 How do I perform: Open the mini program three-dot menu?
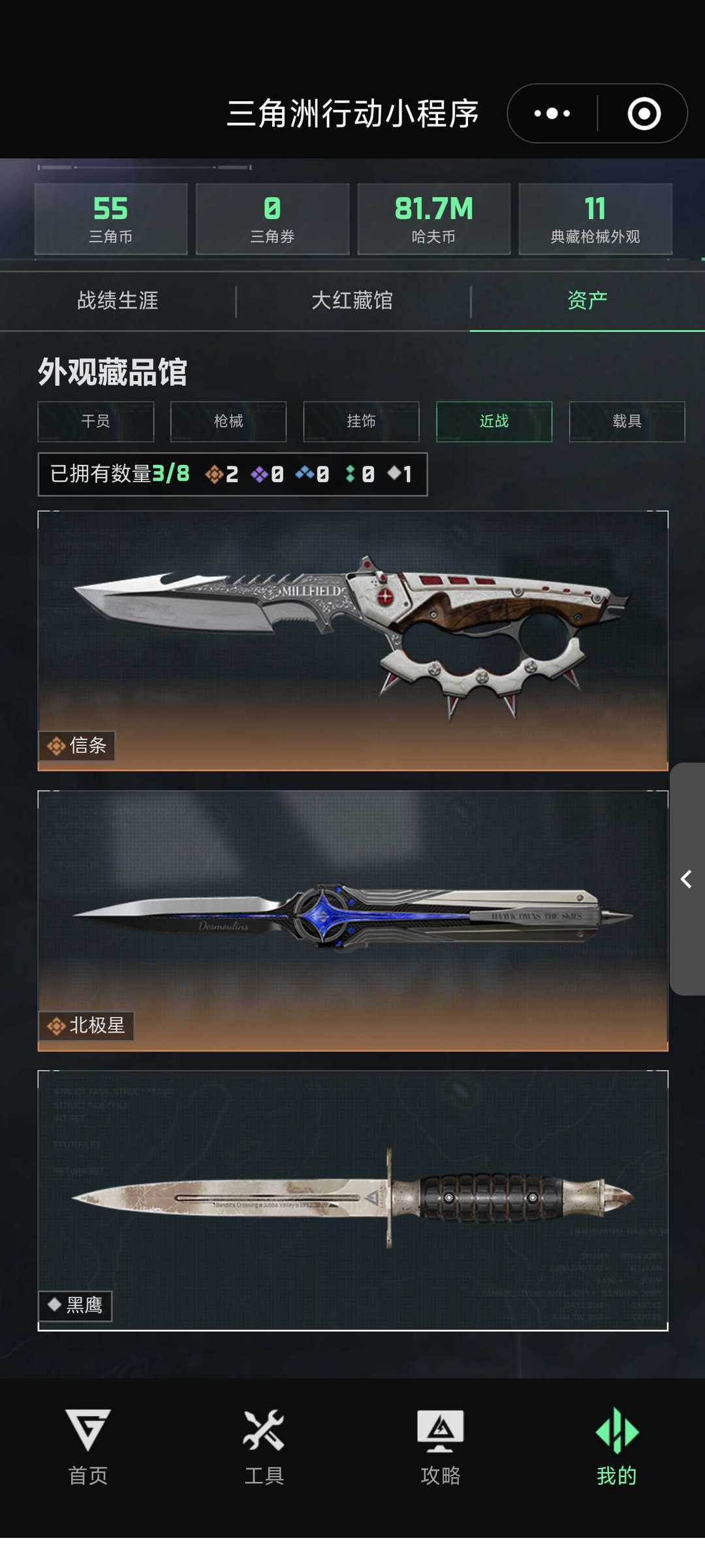[x=552, y=114]
